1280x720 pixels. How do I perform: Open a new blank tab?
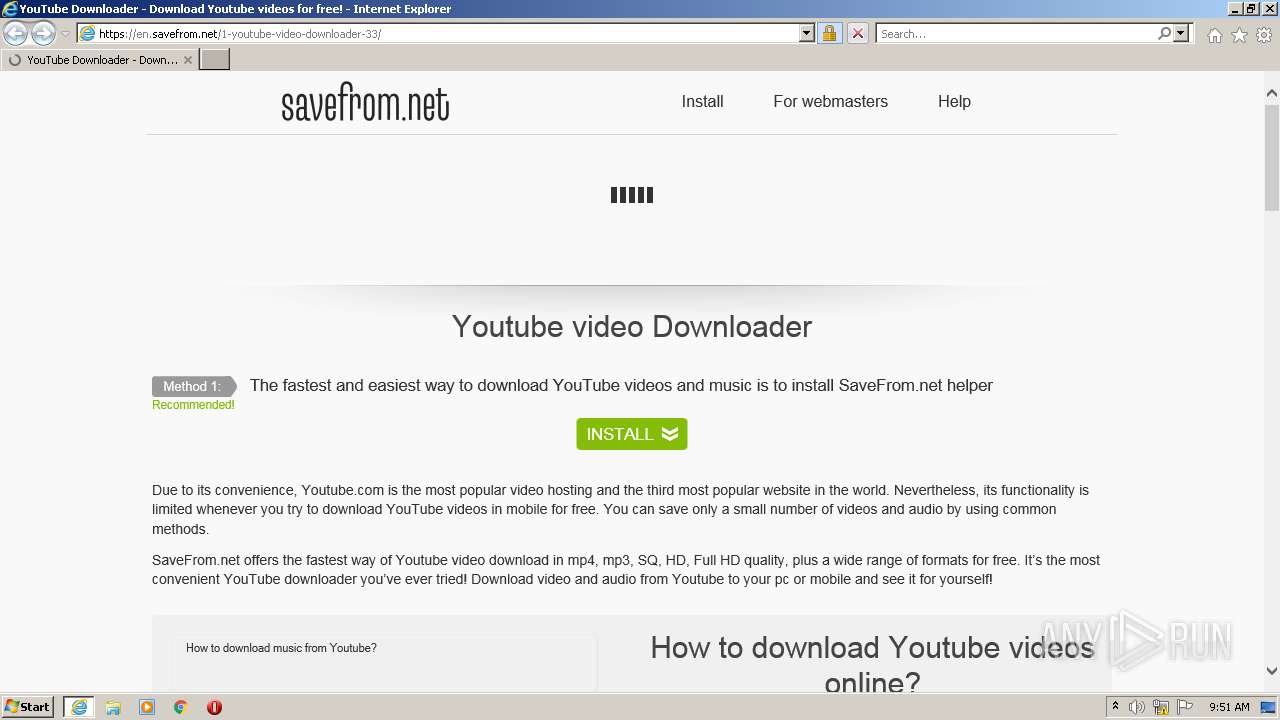coord(215,60)
